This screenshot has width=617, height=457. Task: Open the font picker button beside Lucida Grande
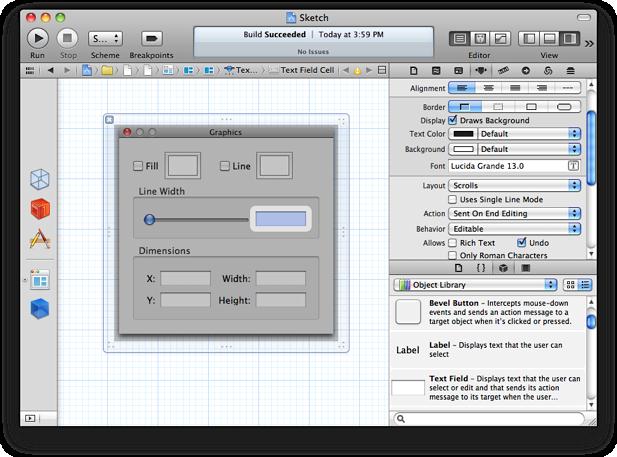click(574, 165)
